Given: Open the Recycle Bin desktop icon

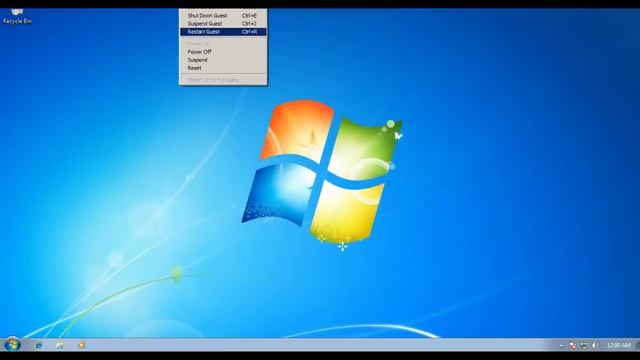Looking at the screenshot, I should pyautogui.click(x=17, y=16).
